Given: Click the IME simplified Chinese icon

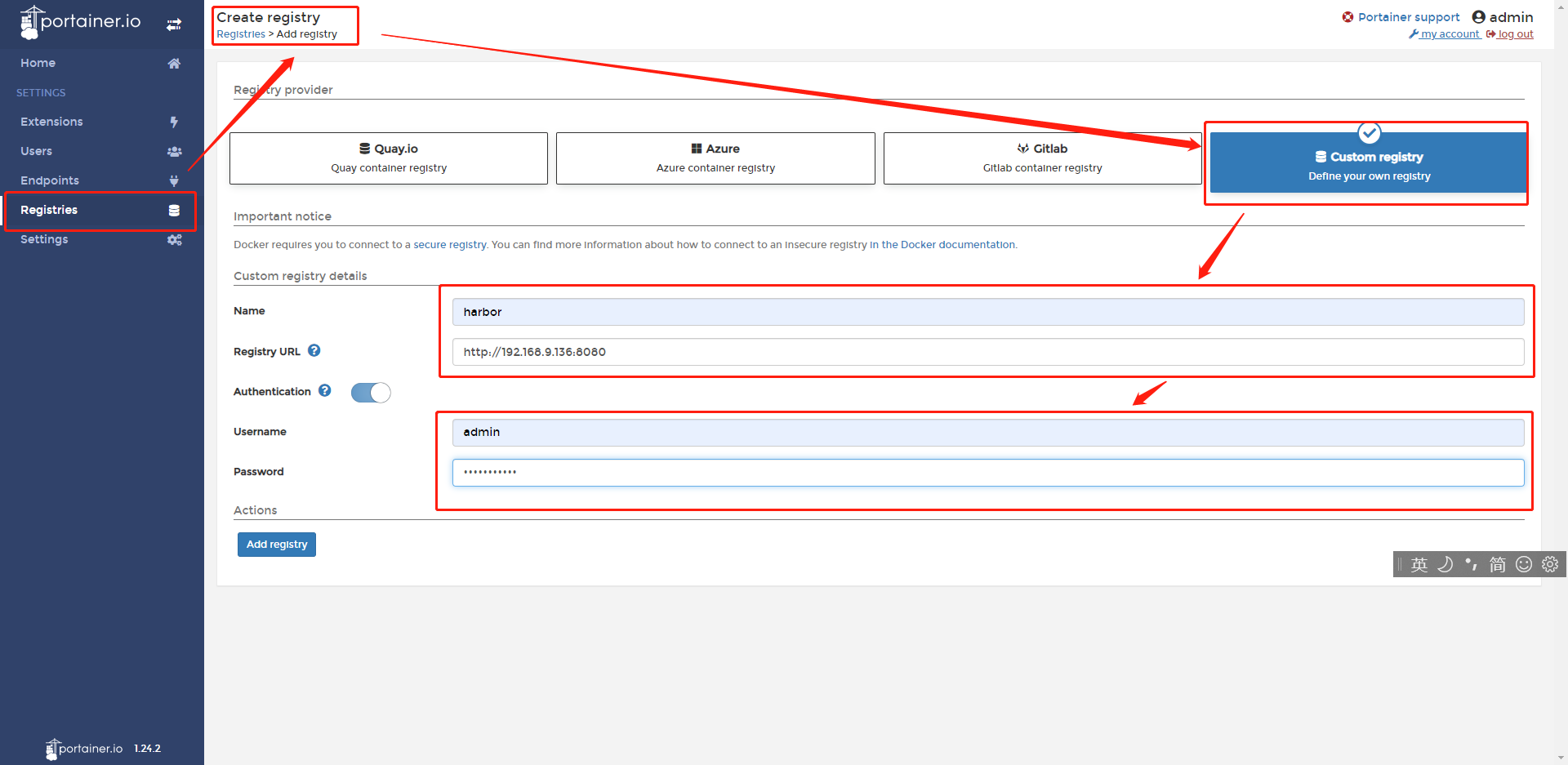Looking at the screenshot, I should [x=1498, y=564].
